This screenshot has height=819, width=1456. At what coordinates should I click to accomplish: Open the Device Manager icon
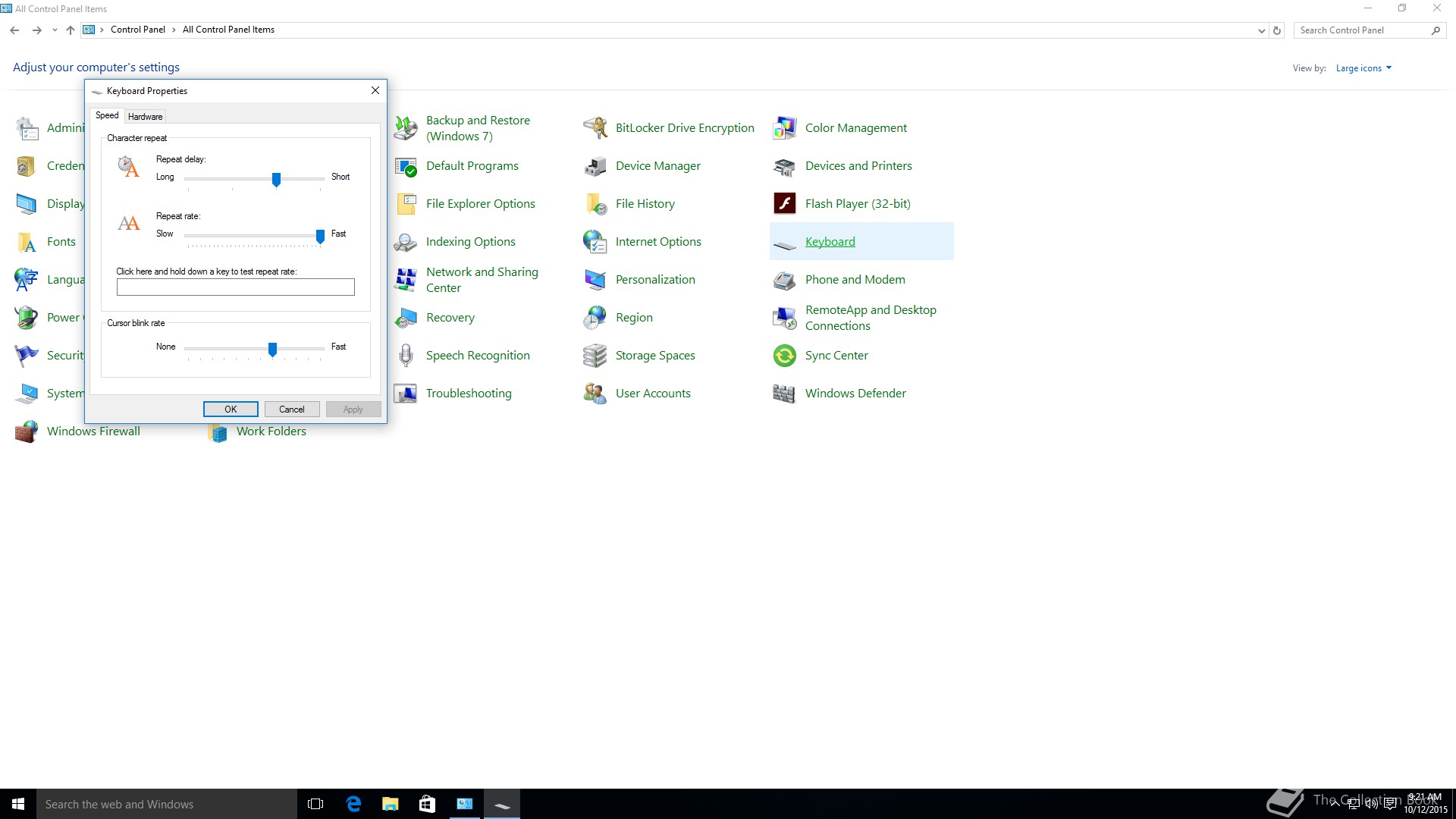595,166
